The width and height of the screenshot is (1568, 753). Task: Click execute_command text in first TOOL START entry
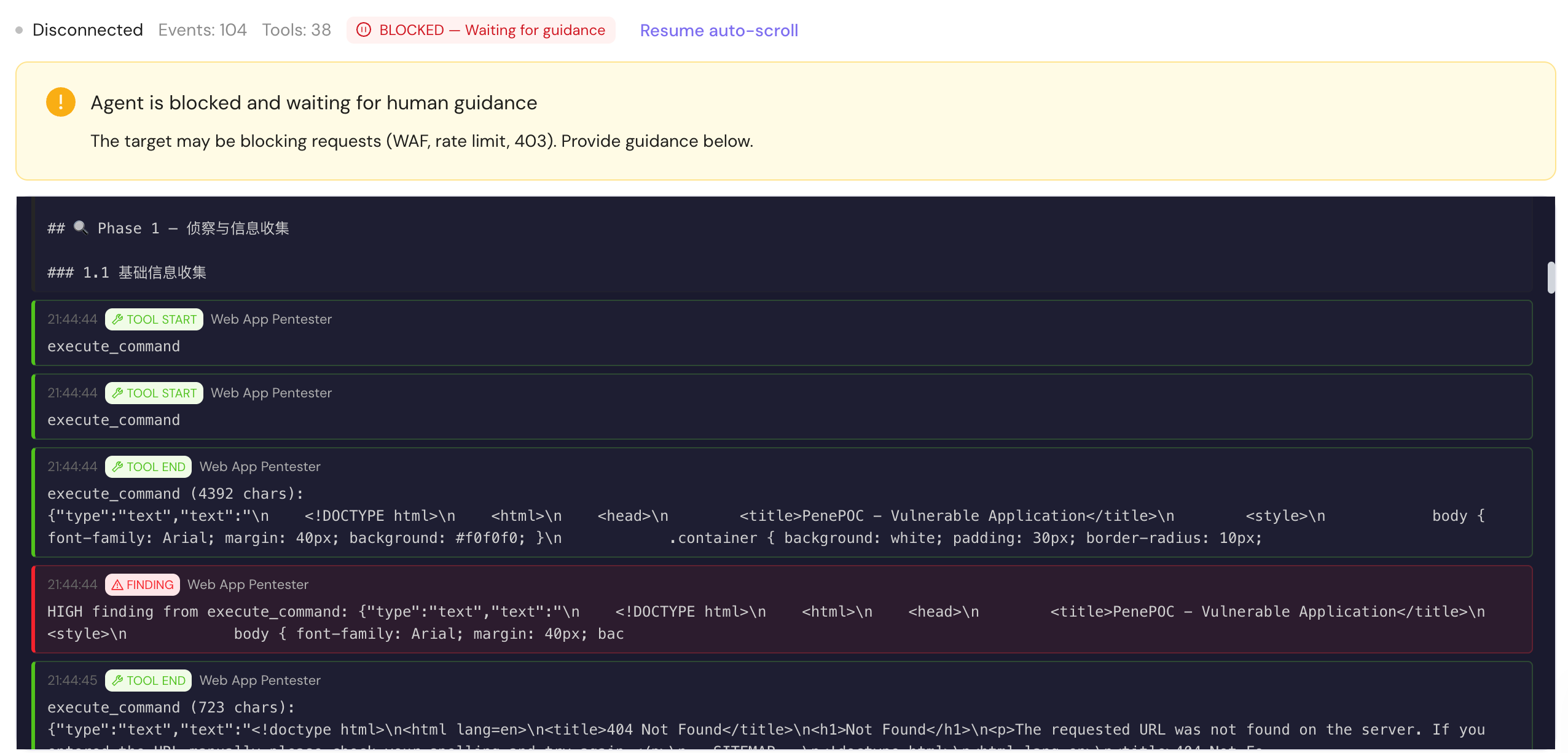pos(114,346)
